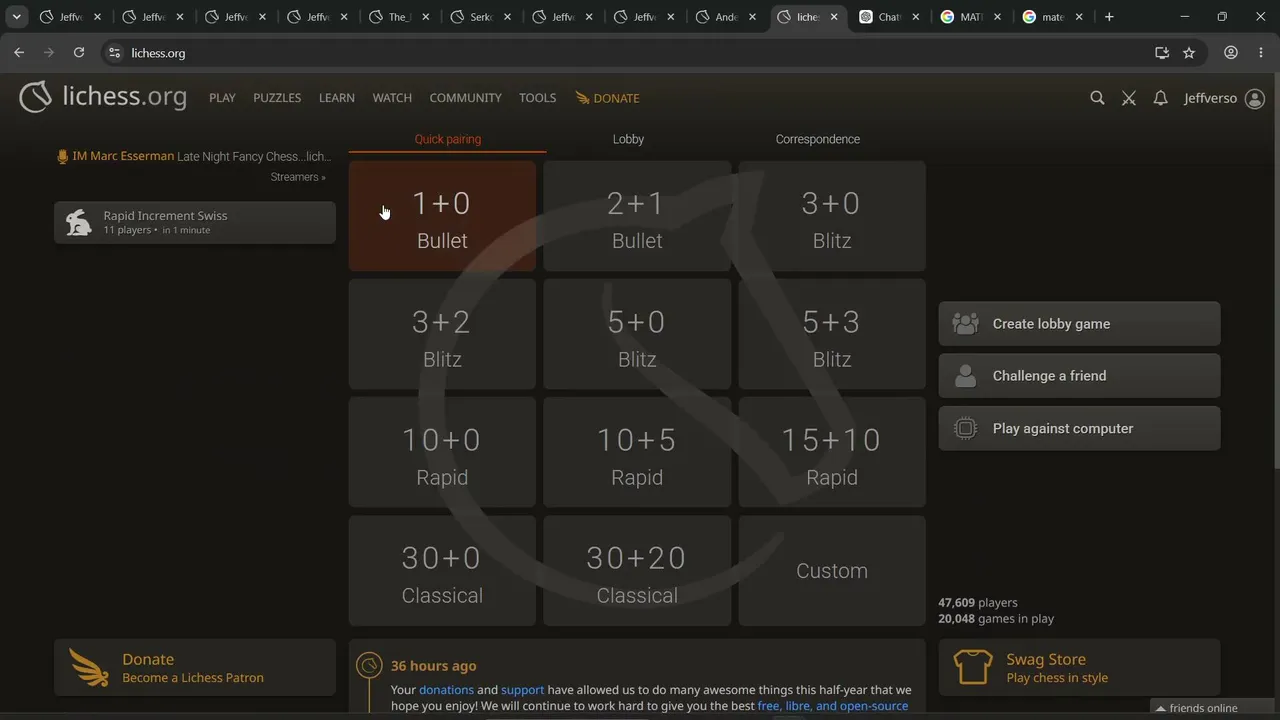Open a new browser tab
The height and width of the screenshot is (720, 1280).
click(1109, 17)
